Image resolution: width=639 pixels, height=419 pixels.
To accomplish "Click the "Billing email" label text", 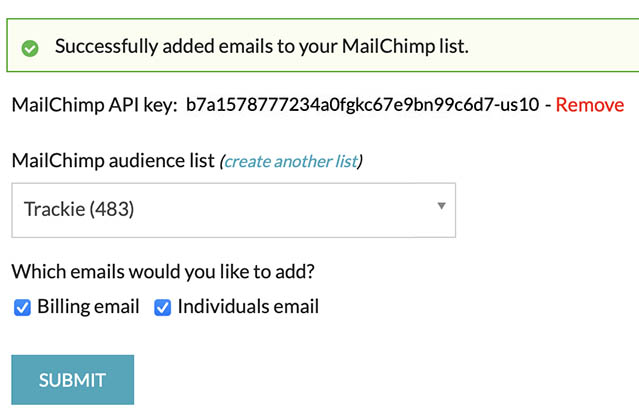I will point(88,307).
